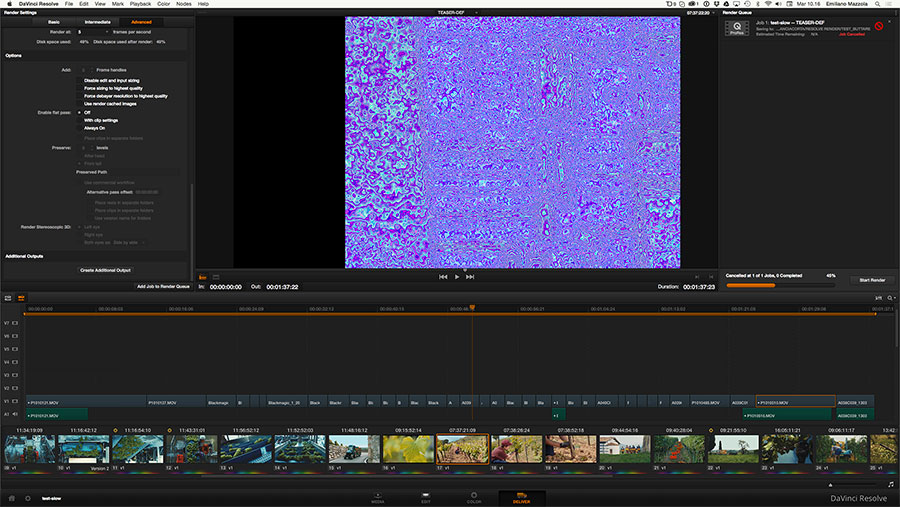Select 'Always On' flat pass option
This screenshot has width=900, height=507.
(x=79, y=128)
